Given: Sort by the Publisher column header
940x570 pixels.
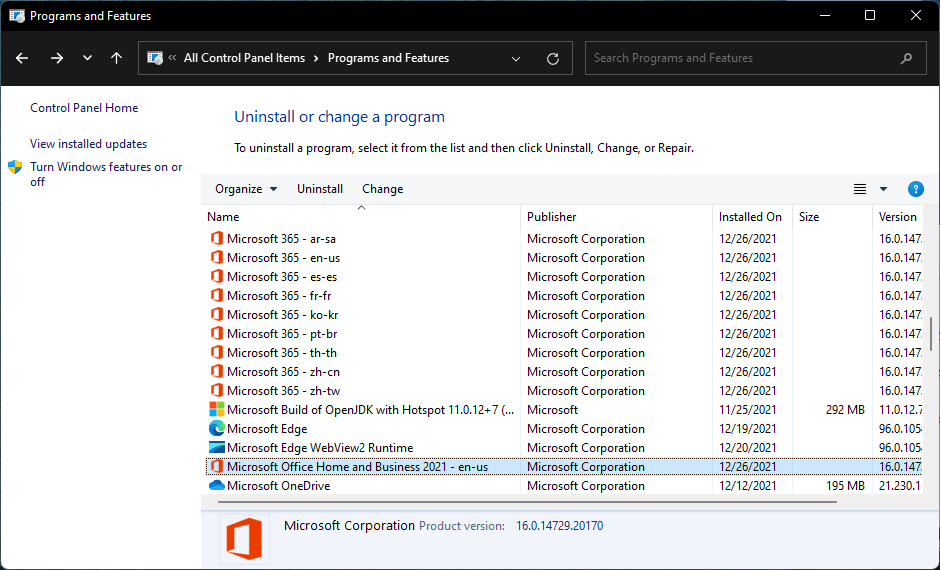Looking at the screenshot, I should (616, 217).
